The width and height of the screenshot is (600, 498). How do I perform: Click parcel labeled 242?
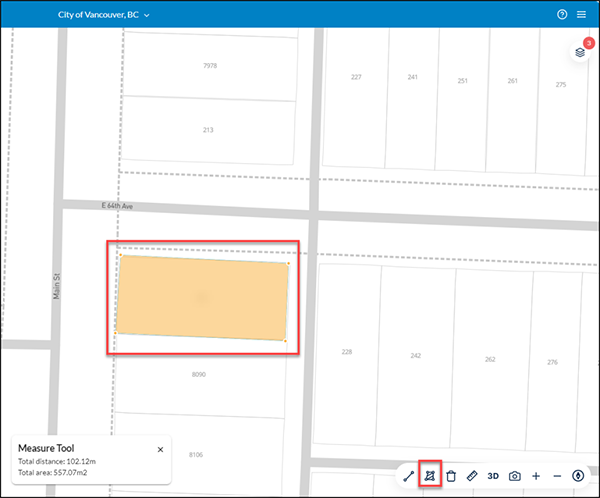416,356
